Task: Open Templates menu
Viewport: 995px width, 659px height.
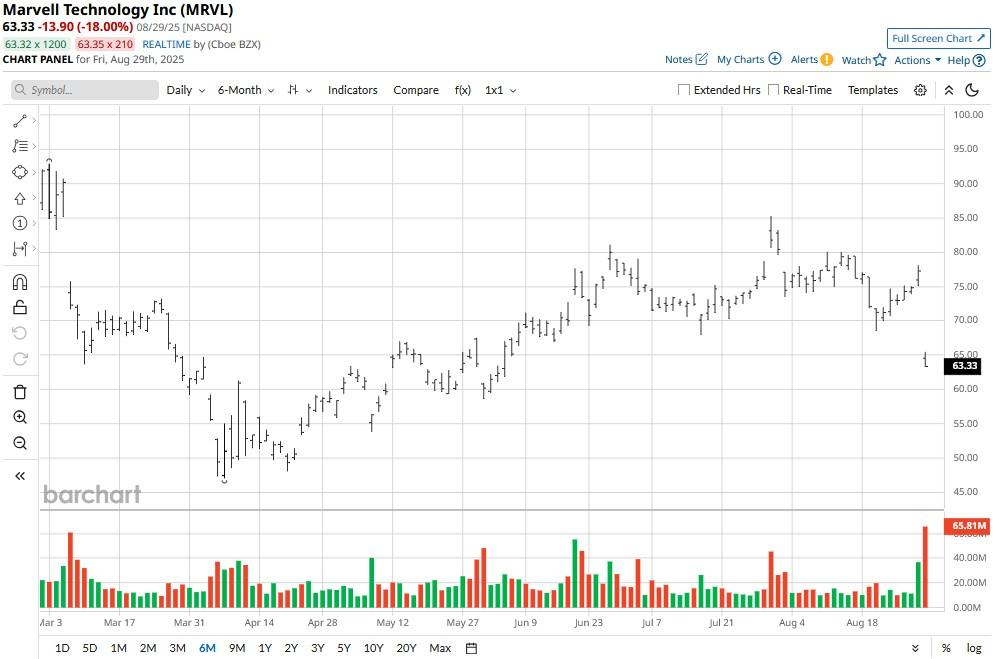Action: coord(873,90)
